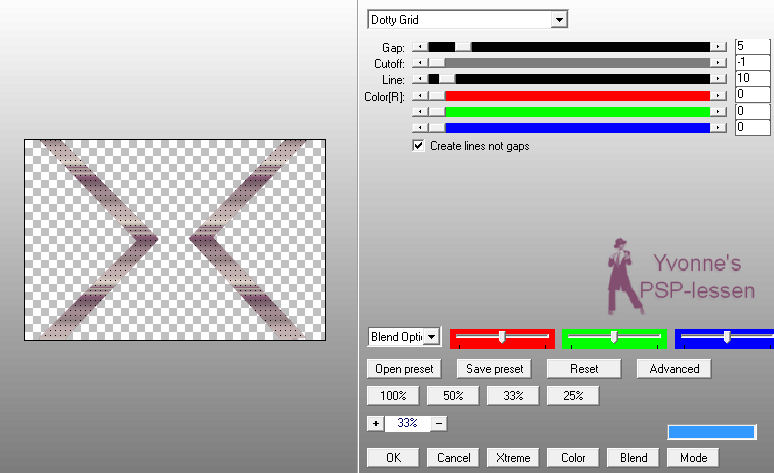Click the Gap slider thumb
The height and width of the screenshot is (473, 774).
click(x=463, y=47)
